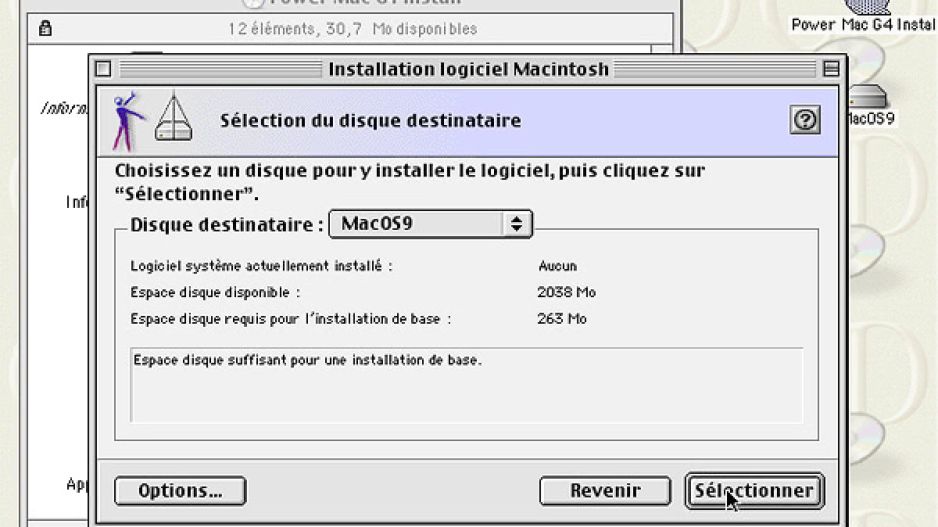Click '12 éléments, 30,7 Mo disponibles' status text

[352, 29]
